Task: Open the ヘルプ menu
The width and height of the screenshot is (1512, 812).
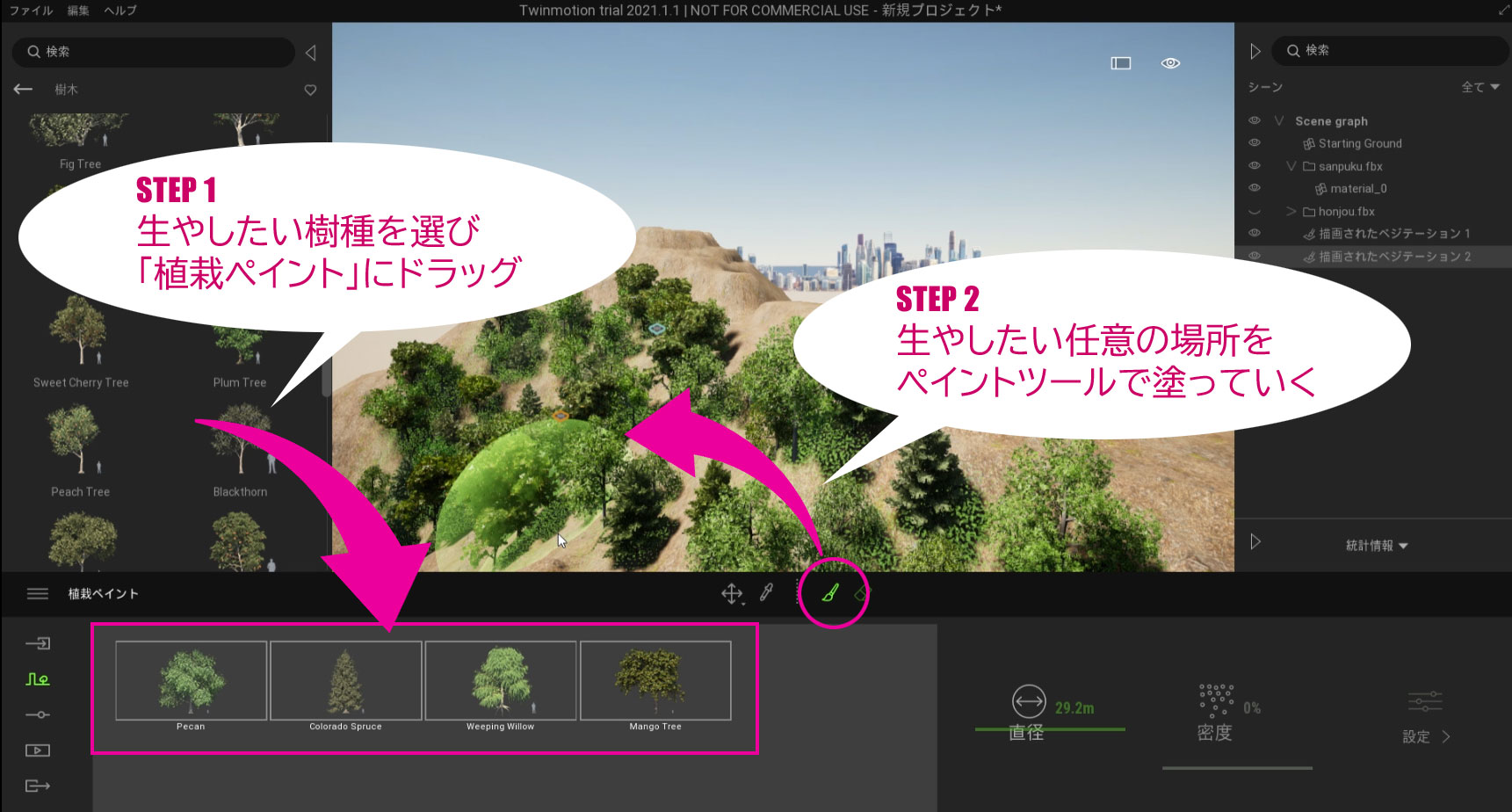Action: point(120,11)
